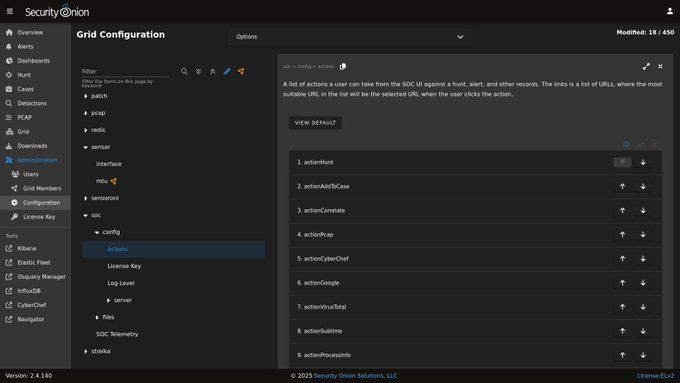Collapse all settings with double-up chevron
This screenshot has height=383, width=680.
point(212,71)
